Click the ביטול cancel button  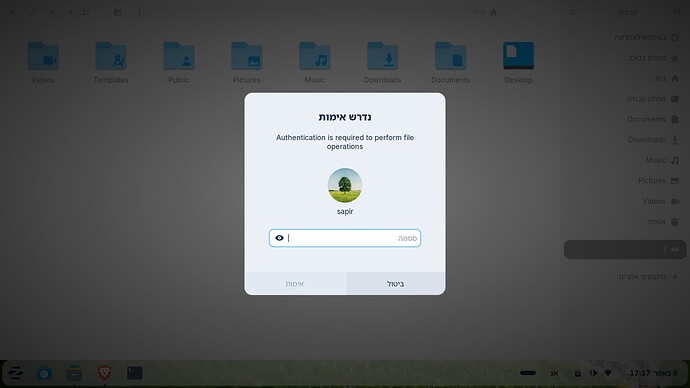pyautogui.click(x=396, y=284)
